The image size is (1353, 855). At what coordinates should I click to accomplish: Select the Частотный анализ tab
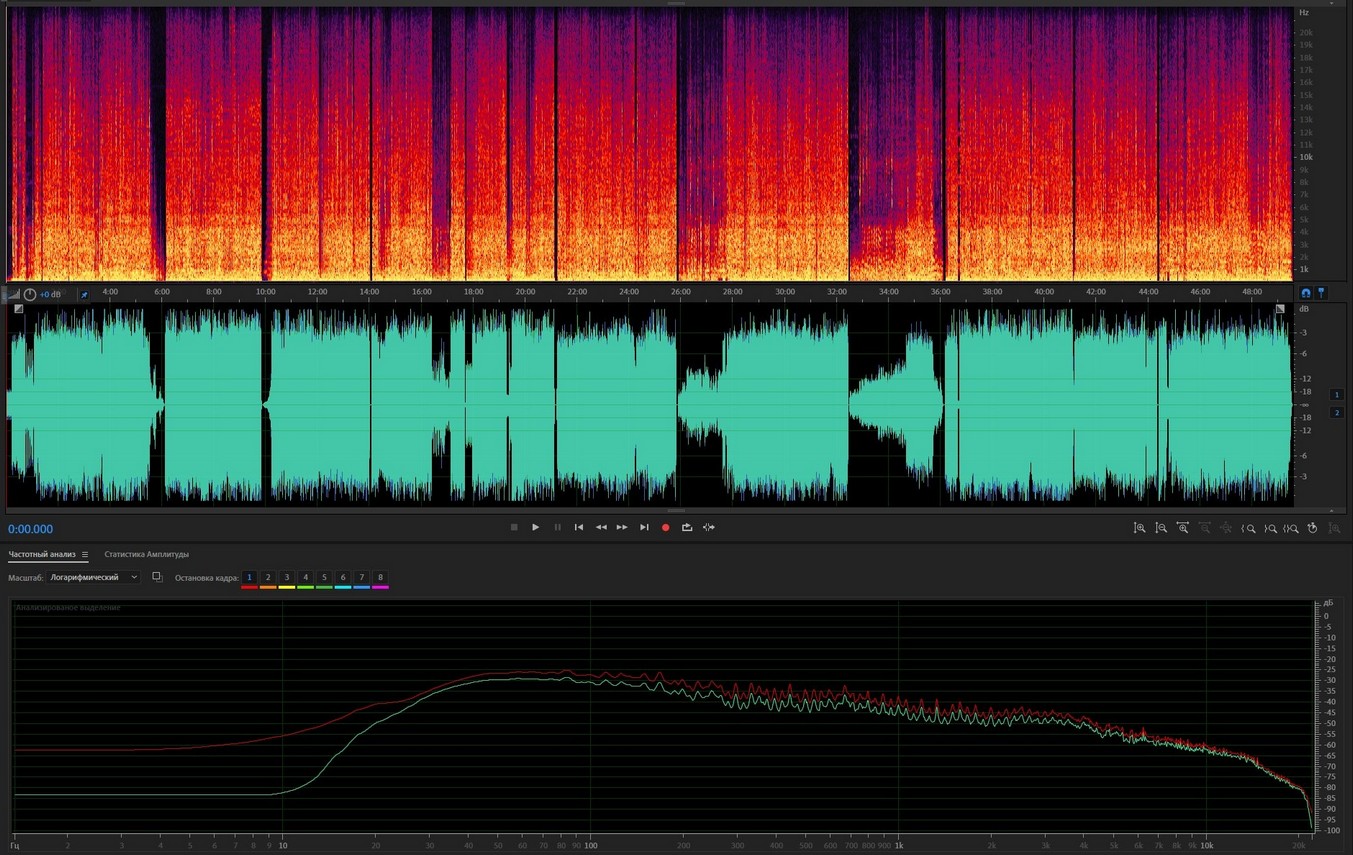pos(42,554)
